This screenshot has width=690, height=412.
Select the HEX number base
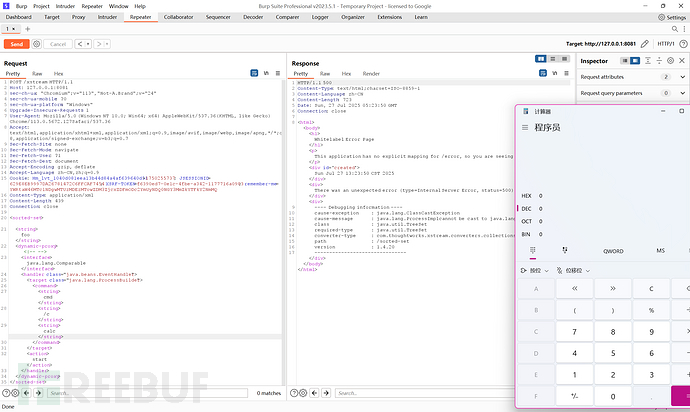(527, 196)
